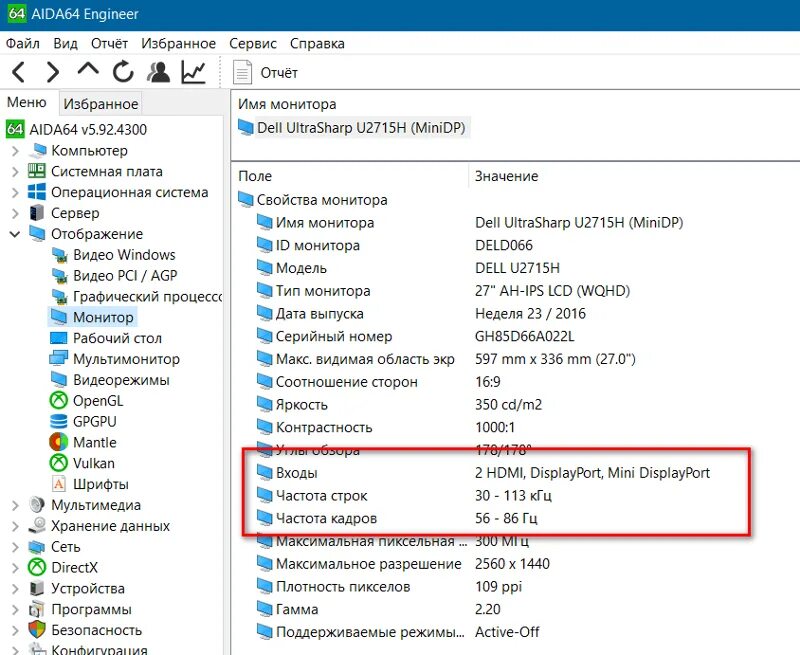Click the Системная плата motherboard icon

37,171
